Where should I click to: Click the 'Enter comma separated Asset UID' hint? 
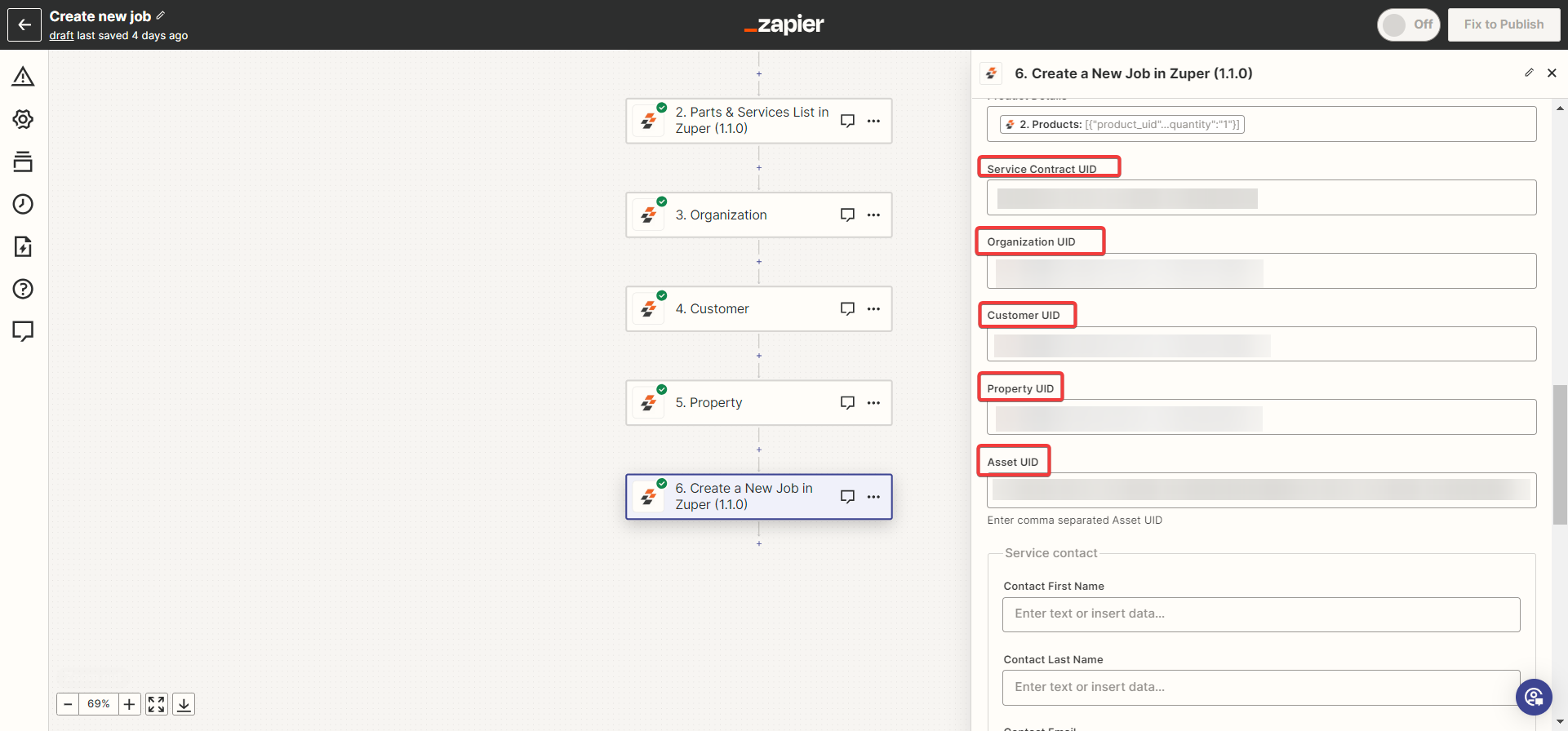[1074, 521]
